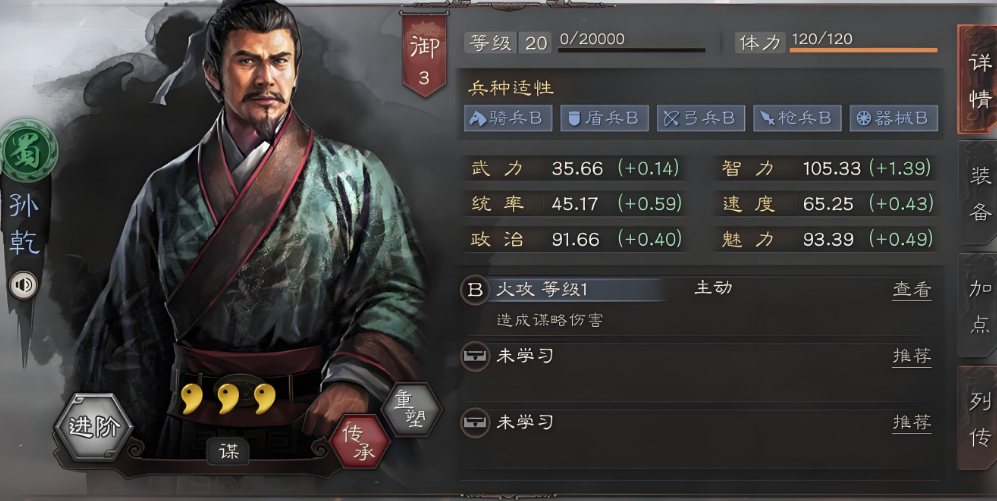Mute the Sun Qian voice speaker icon
Image resolution: width=997 pixels, height=501 pixels.
tap(24, 285)
